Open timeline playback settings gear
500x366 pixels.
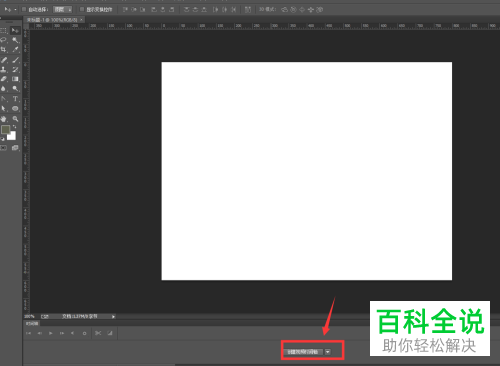click(x=84, y=333)
